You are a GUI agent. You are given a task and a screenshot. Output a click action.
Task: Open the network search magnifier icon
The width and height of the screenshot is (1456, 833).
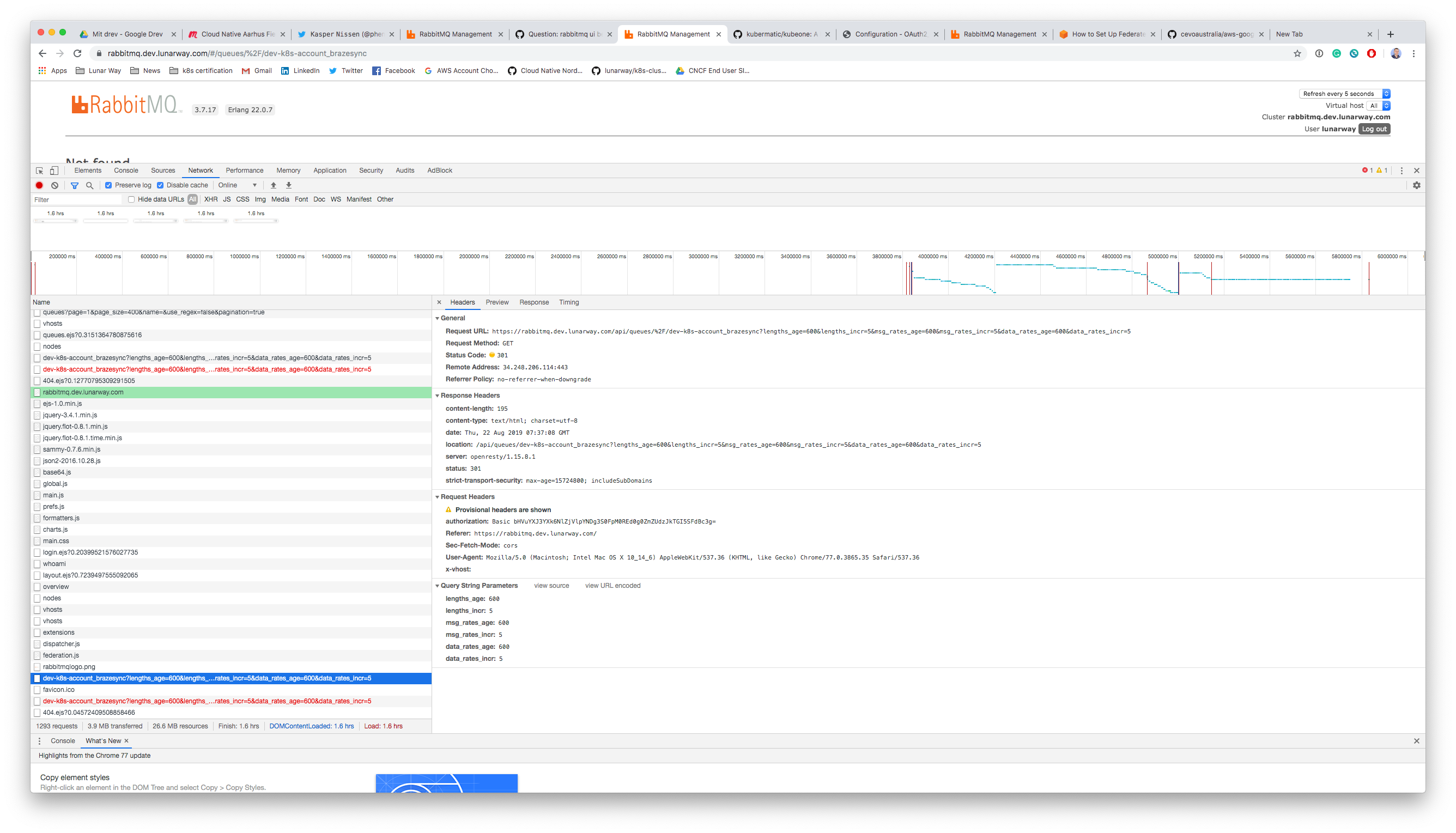pyautogui.click(x=90, y=185)
